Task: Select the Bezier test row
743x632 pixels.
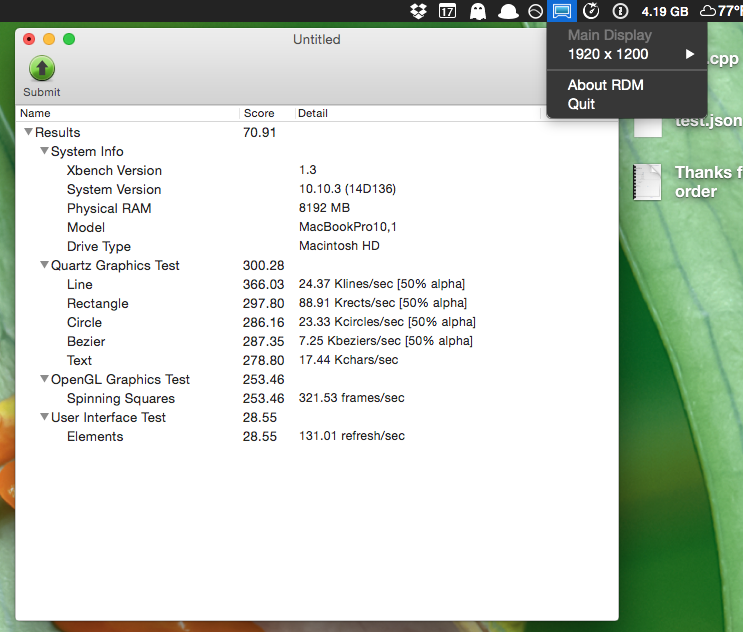Action: pyautogui.click(x=317, y=341)
